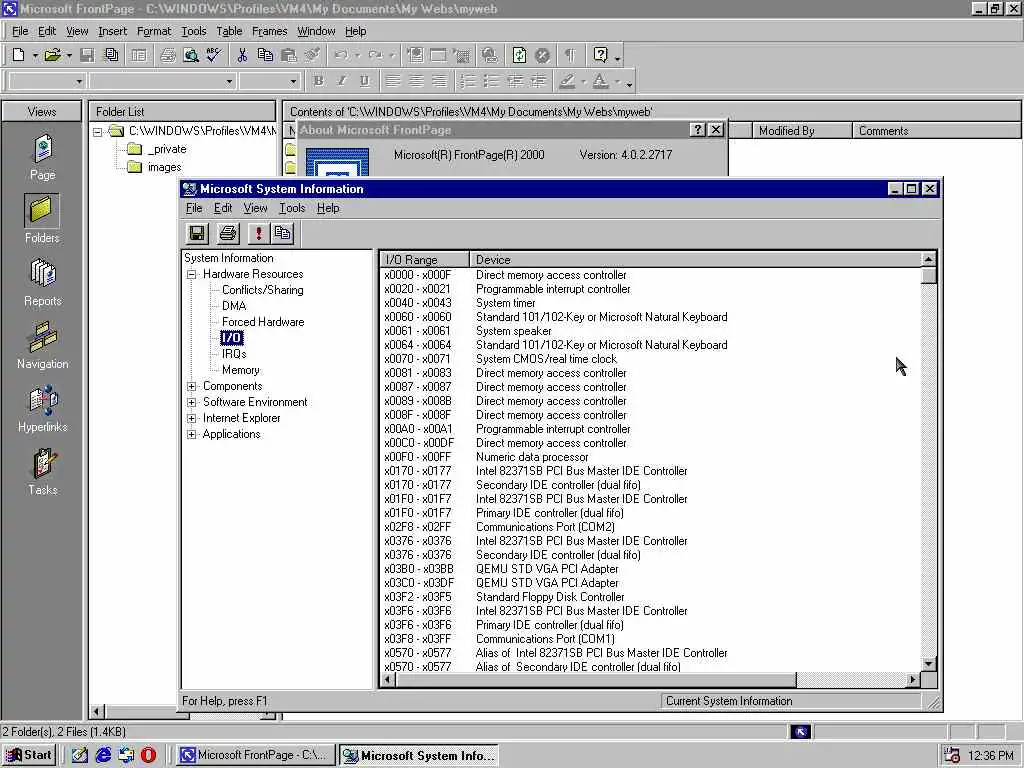1024x768 pixels.
Task: Click scroll down arrow of device list
Action: [929, 664]
